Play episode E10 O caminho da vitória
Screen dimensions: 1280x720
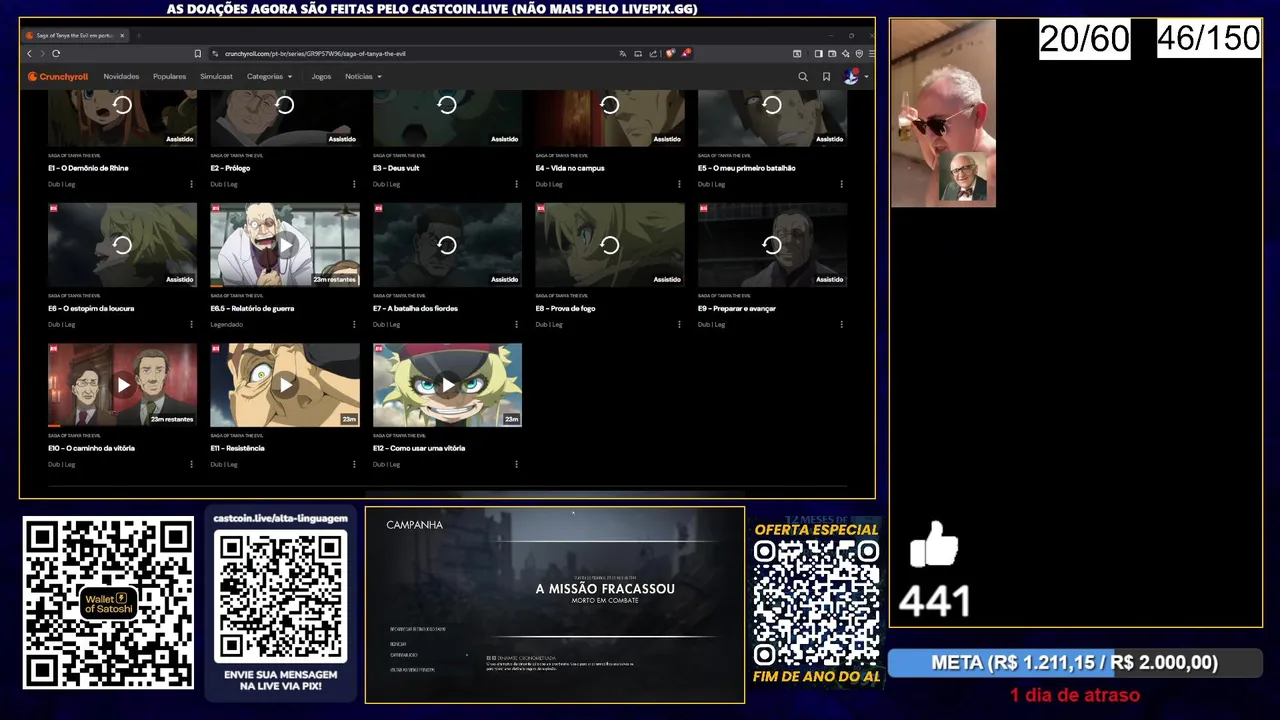tap(122, 385)
